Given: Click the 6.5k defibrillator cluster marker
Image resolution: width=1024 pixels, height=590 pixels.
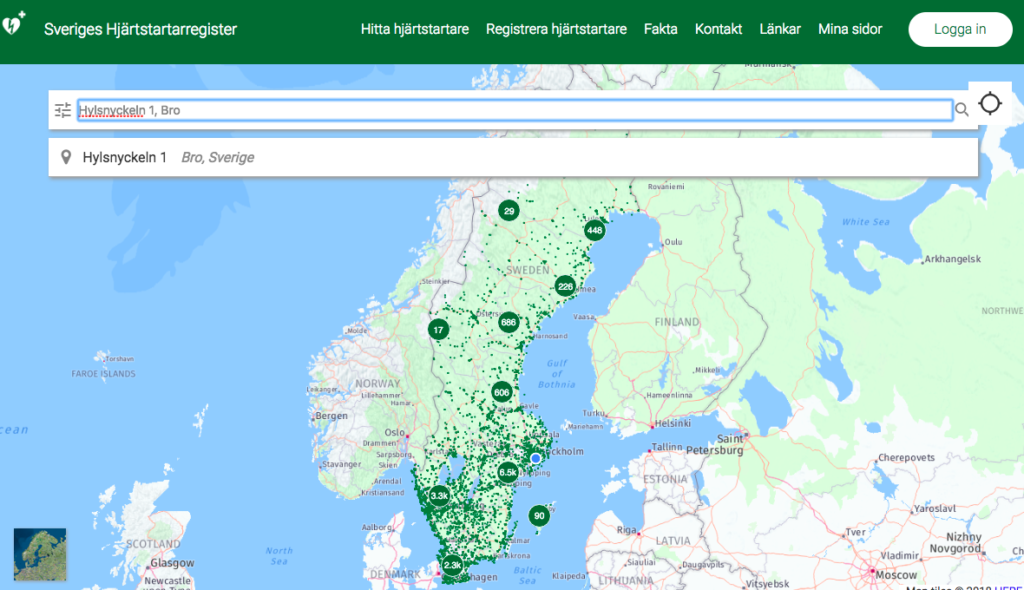Looking at the screenshot, I should tap(507, 470).
